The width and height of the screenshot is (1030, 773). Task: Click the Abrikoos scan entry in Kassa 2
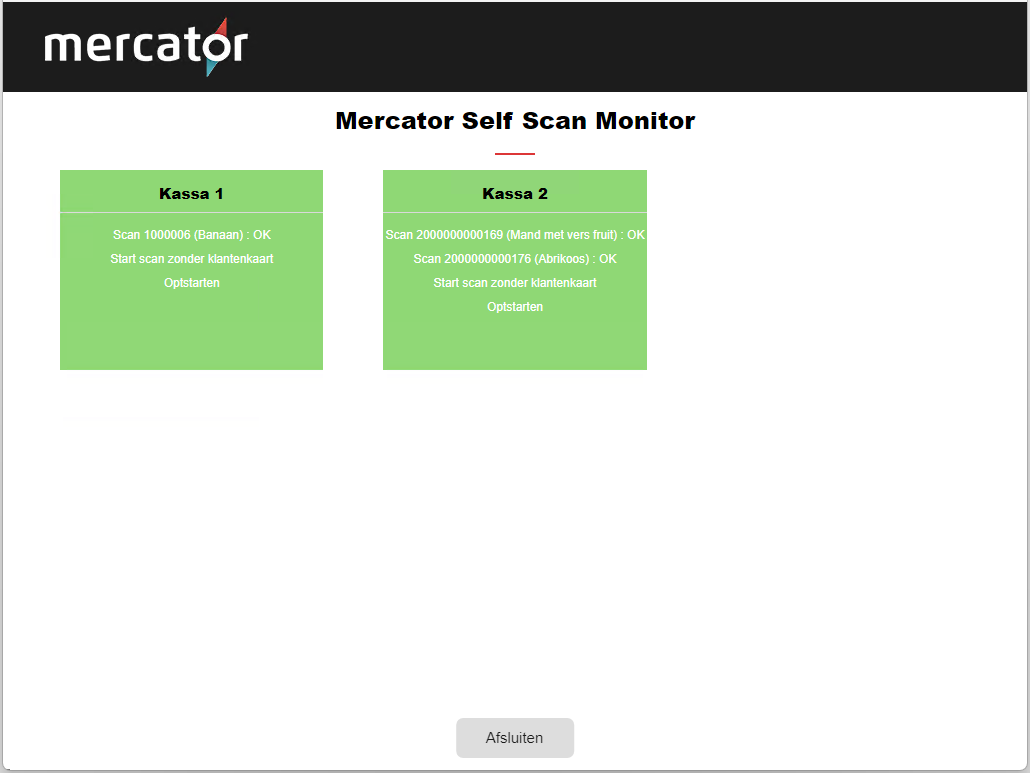[x=515, y=259]
